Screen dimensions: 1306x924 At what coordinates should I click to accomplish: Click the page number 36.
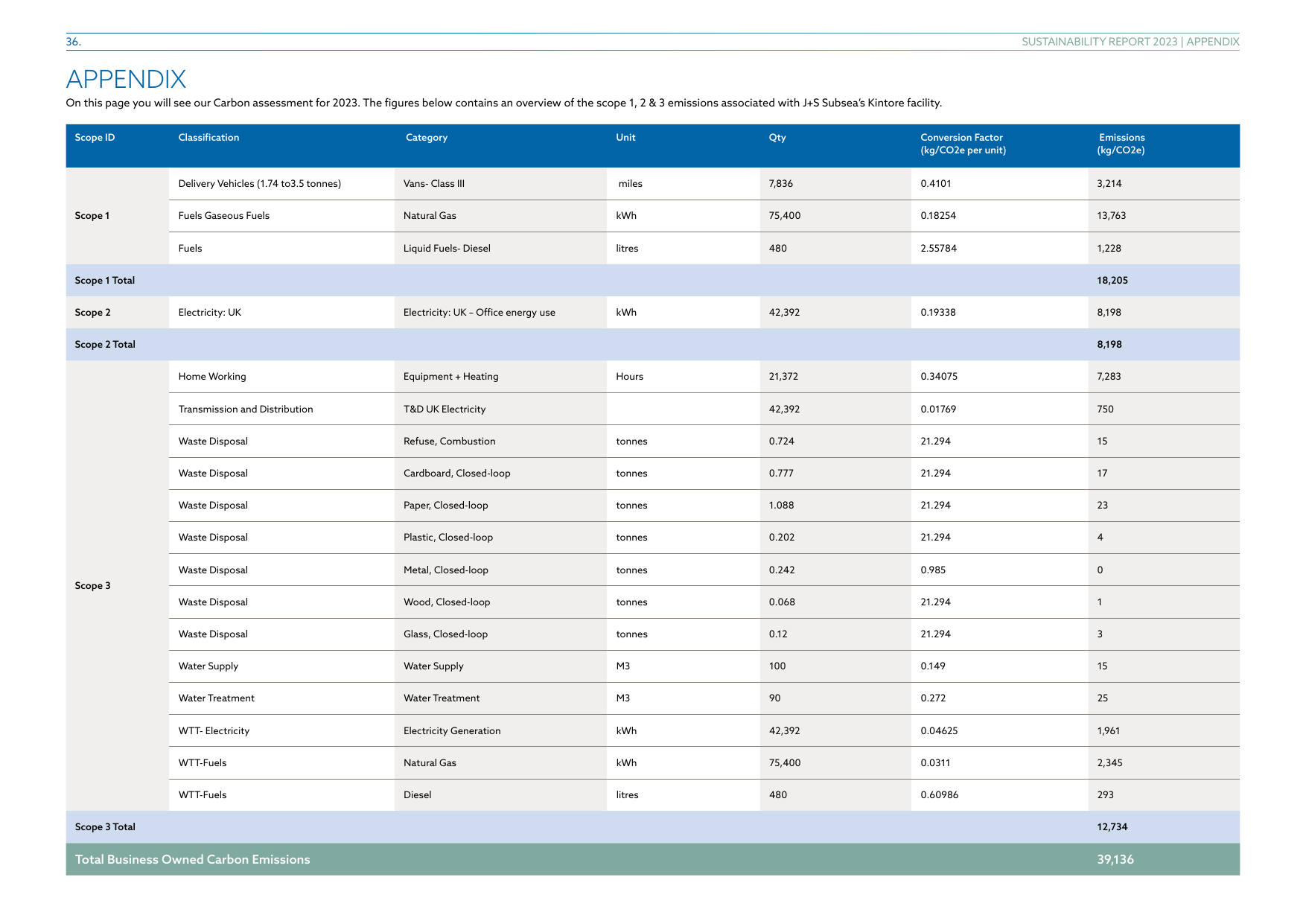[x=73, y=42]
